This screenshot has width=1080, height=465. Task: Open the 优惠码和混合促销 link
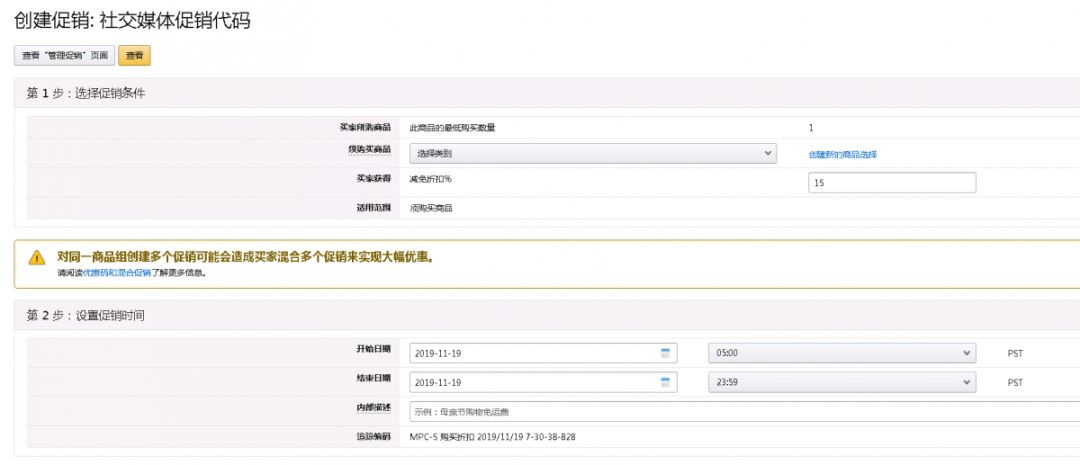(x=117, y=272)
